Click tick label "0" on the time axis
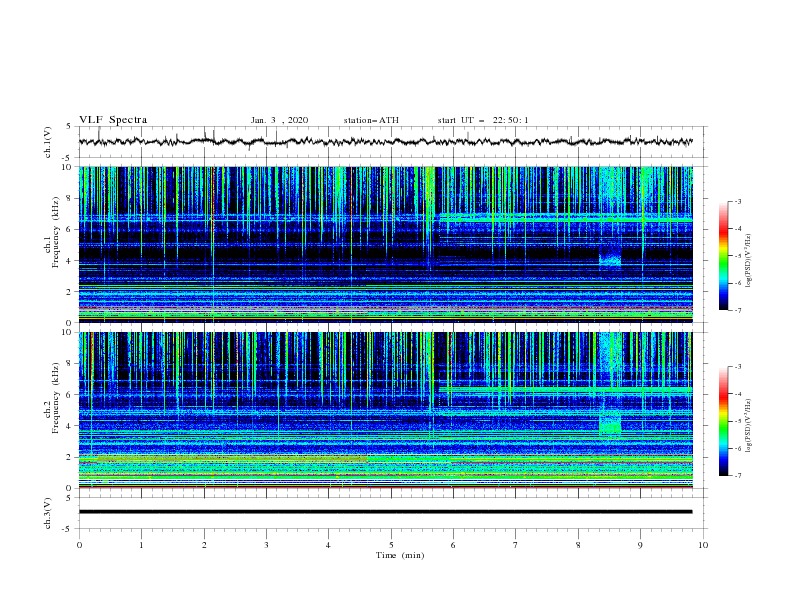792x612 pixels. pyautogui.click(x=79, y=545)
